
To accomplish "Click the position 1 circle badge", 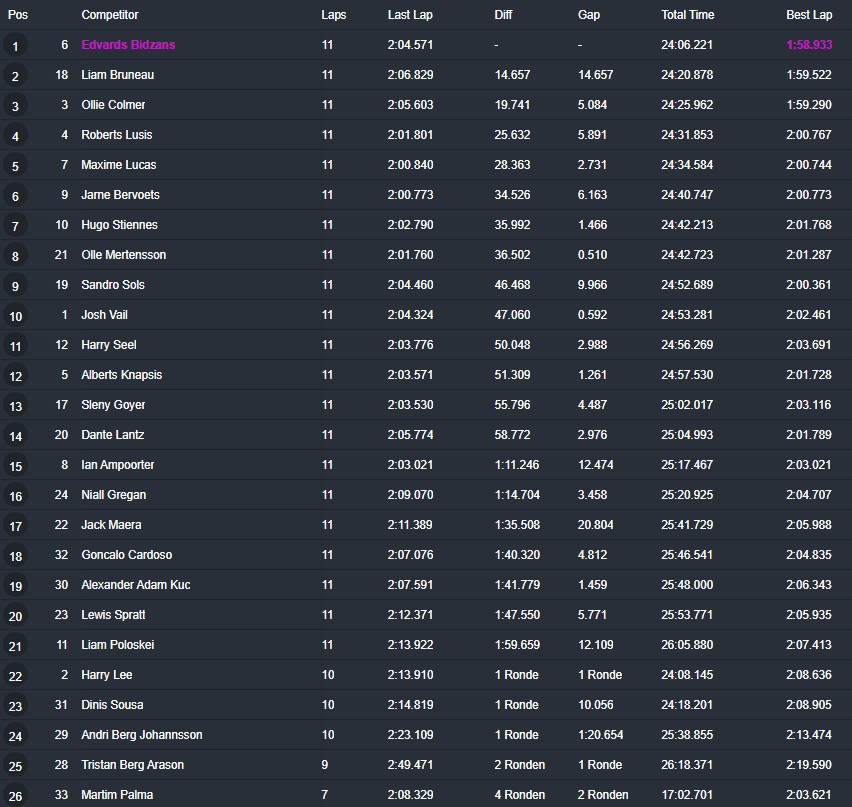I will [15, 46].
